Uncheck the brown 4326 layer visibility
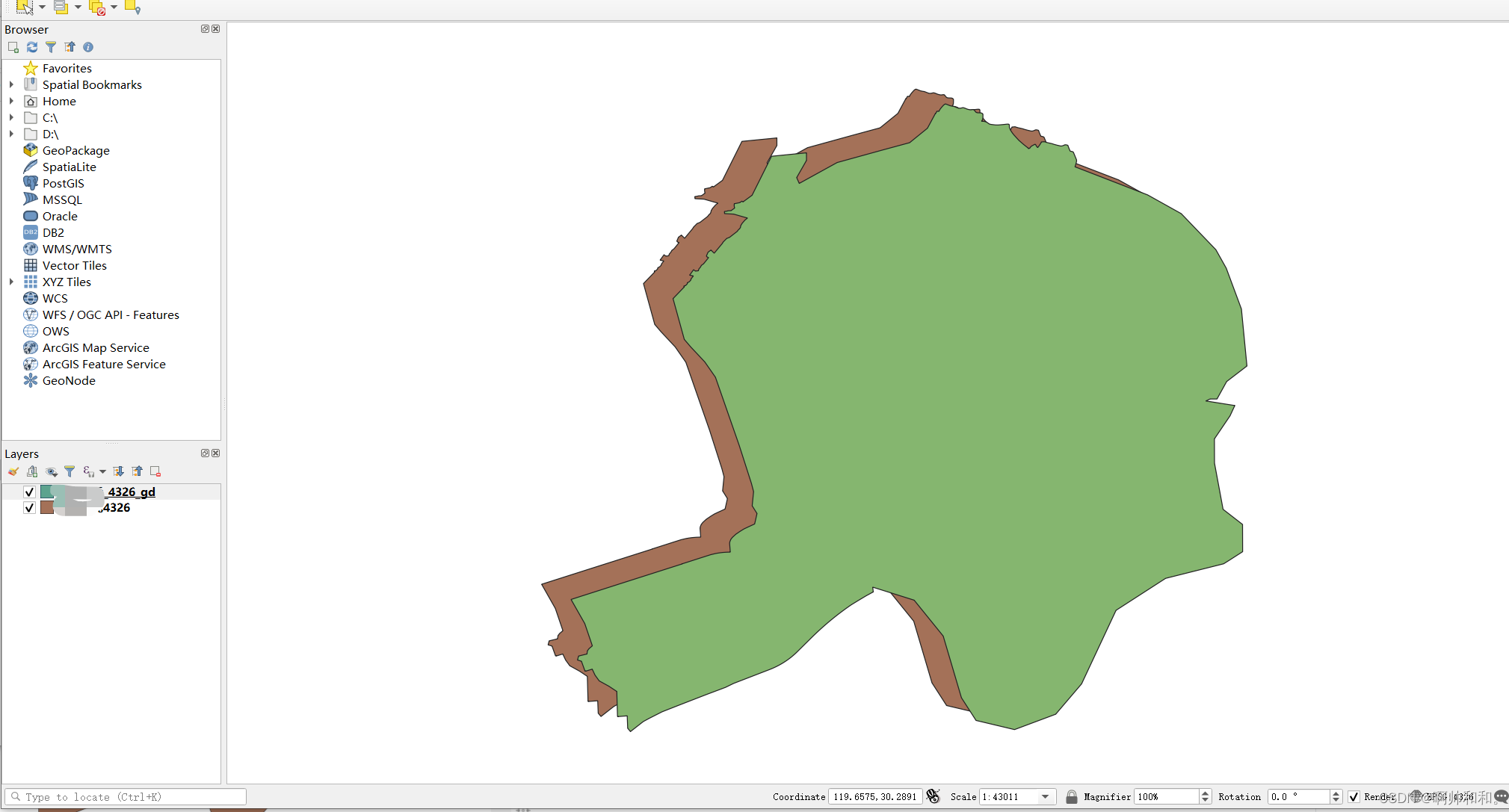 pos(29,508)
